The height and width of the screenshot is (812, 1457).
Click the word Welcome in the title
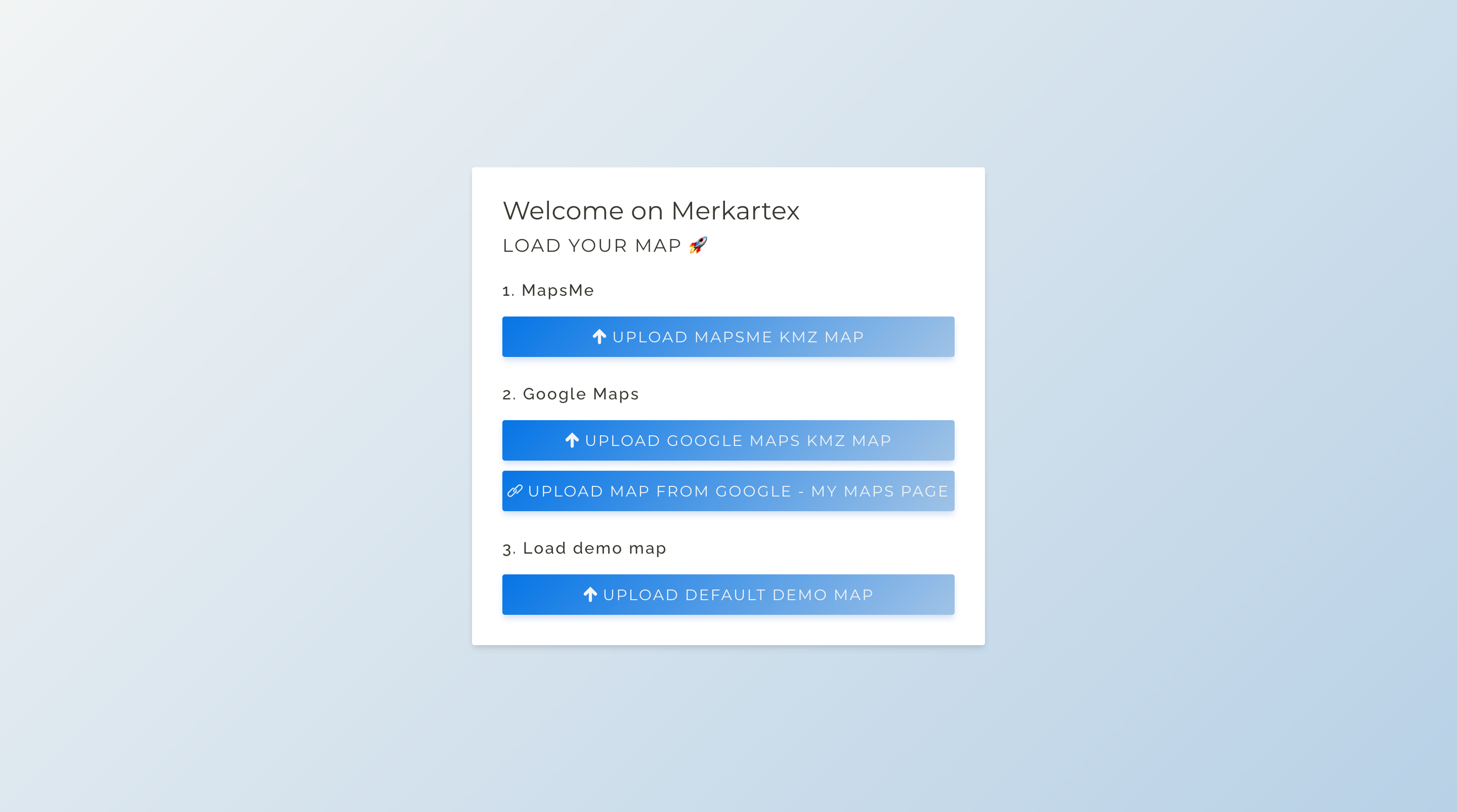point(563,211)
